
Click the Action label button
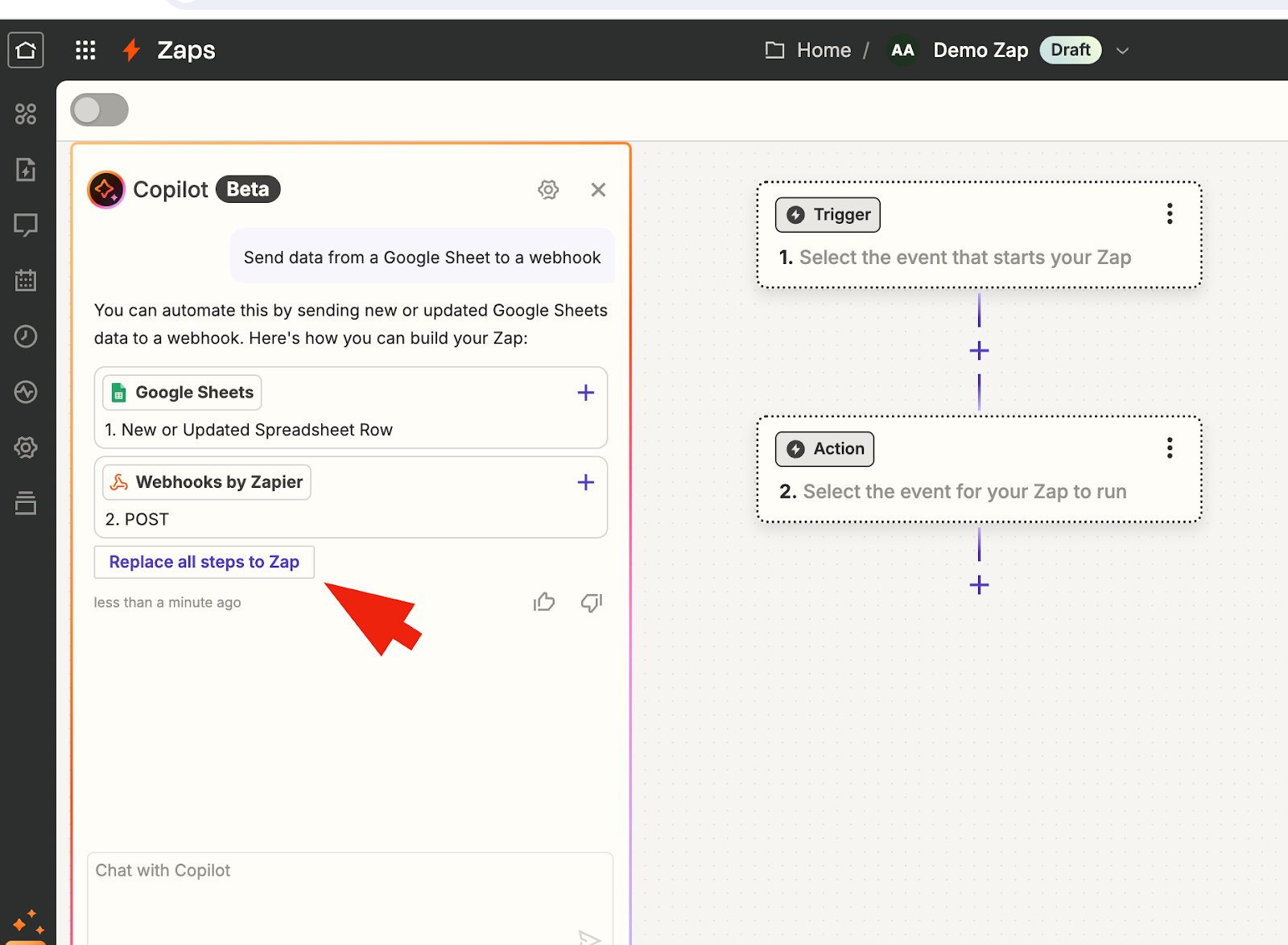coord(824,449)
